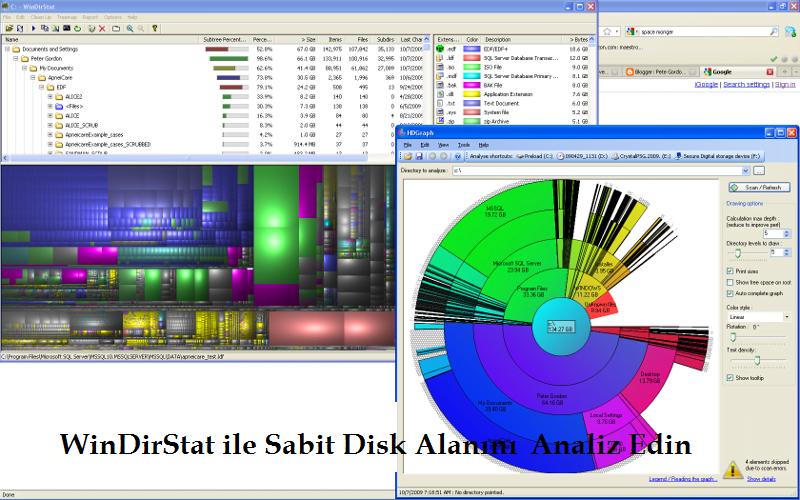Viewport: 800px width, 500px height.
Task: Toggle Auto complete graph checkbox
Action: coord(730,293)
